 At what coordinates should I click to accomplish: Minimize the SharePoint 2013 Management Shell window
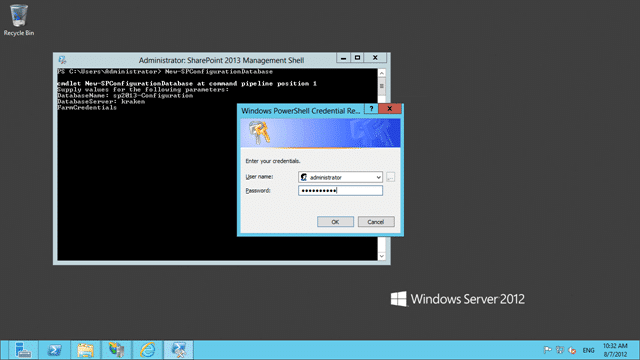click(x=343, y=58)
